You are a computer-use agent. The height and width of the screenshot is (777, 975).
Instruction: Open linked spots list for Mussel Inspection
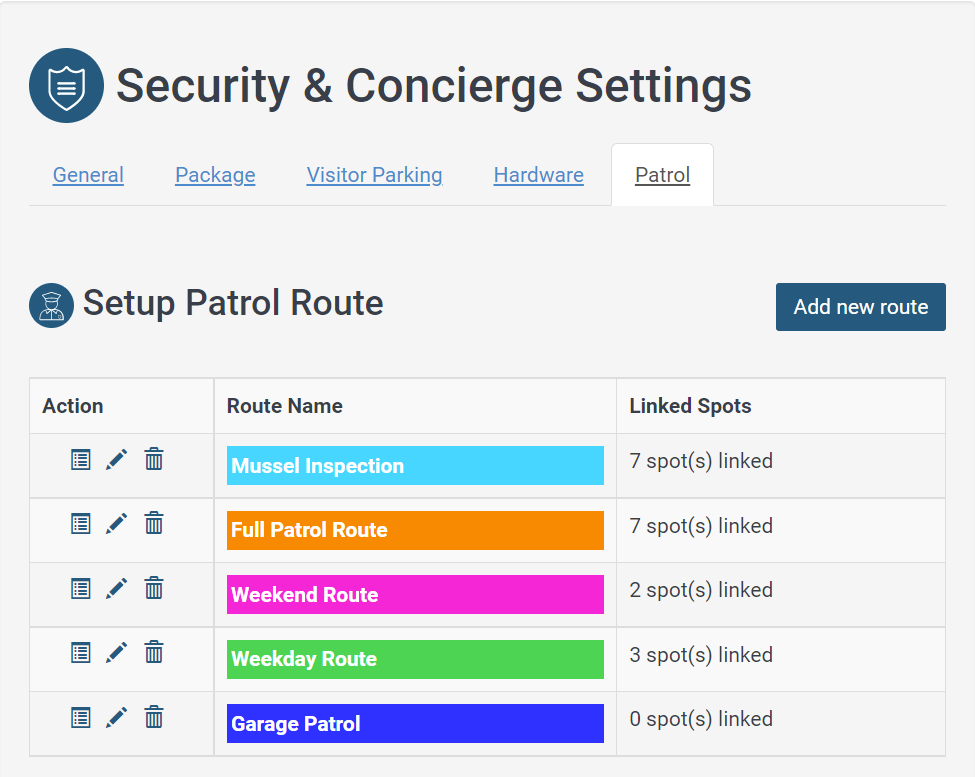81,460
